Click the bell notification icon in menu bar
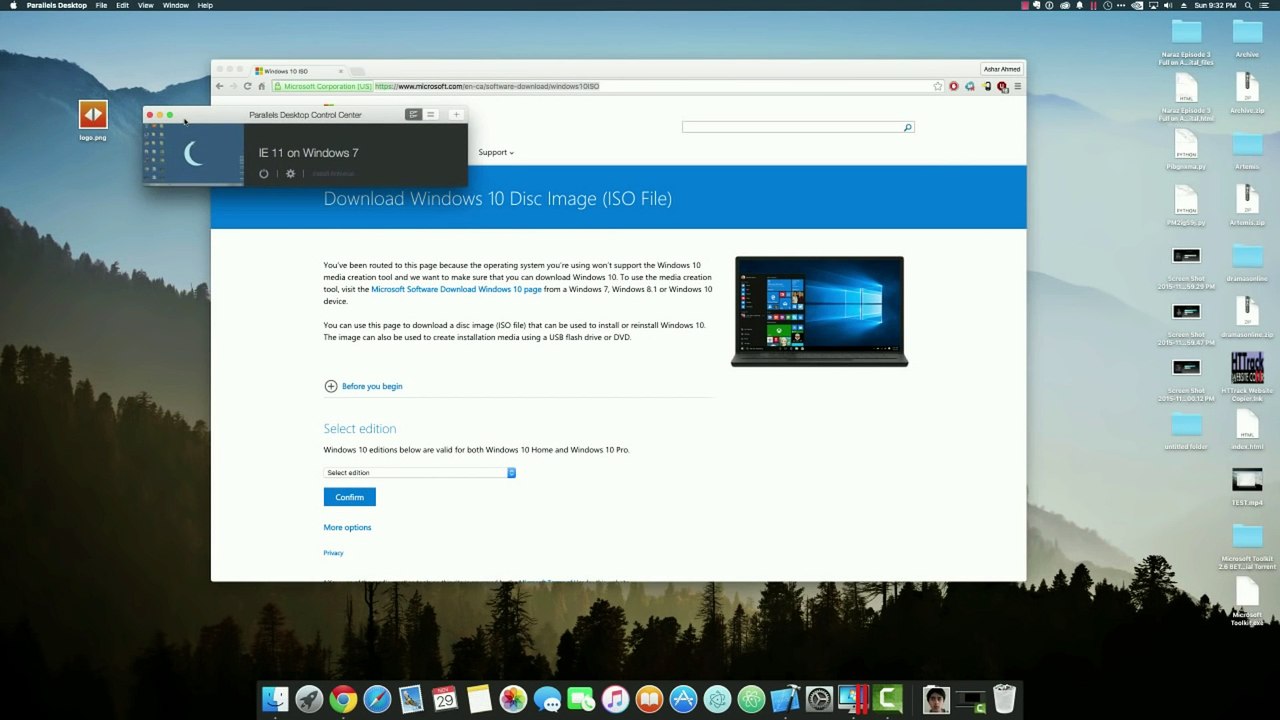The height and width of the screenshot is (720, 1280). point(1079,5)
